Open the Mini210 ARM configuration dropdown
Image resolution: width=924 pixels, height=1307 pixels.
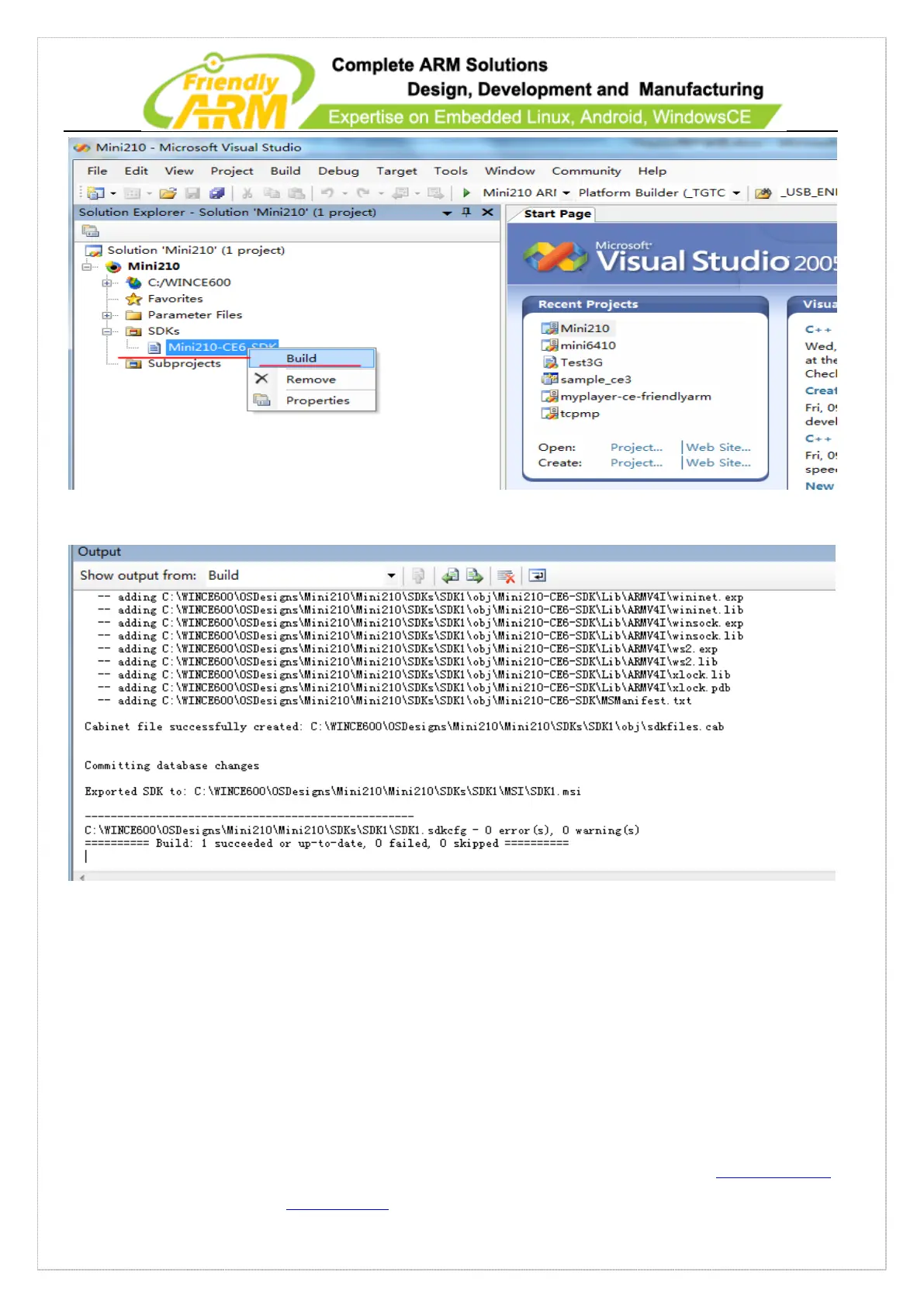566,193
